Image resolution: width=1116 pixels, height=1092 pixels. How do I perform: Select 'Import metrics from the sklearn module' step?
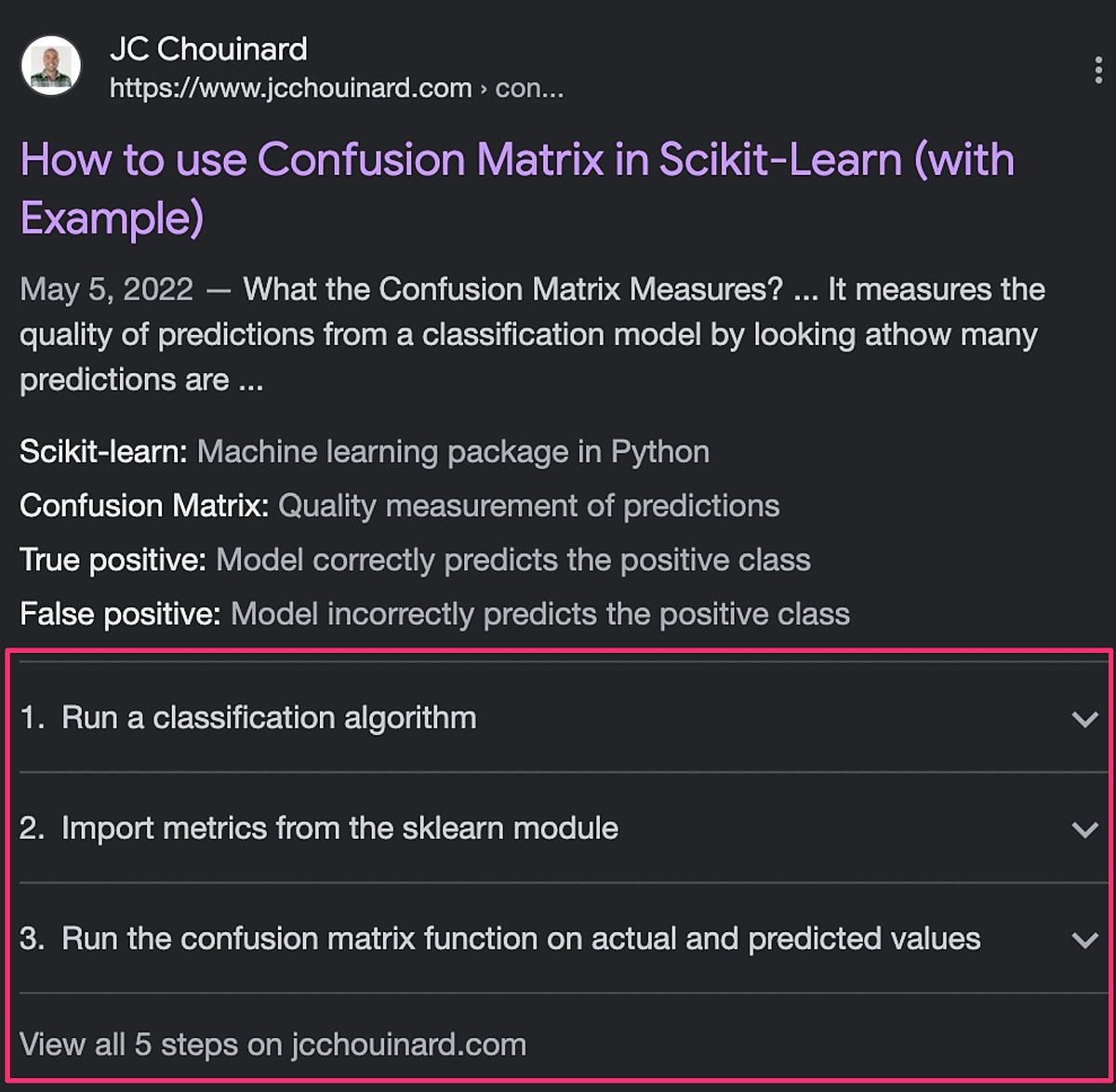tap(339, 828)
